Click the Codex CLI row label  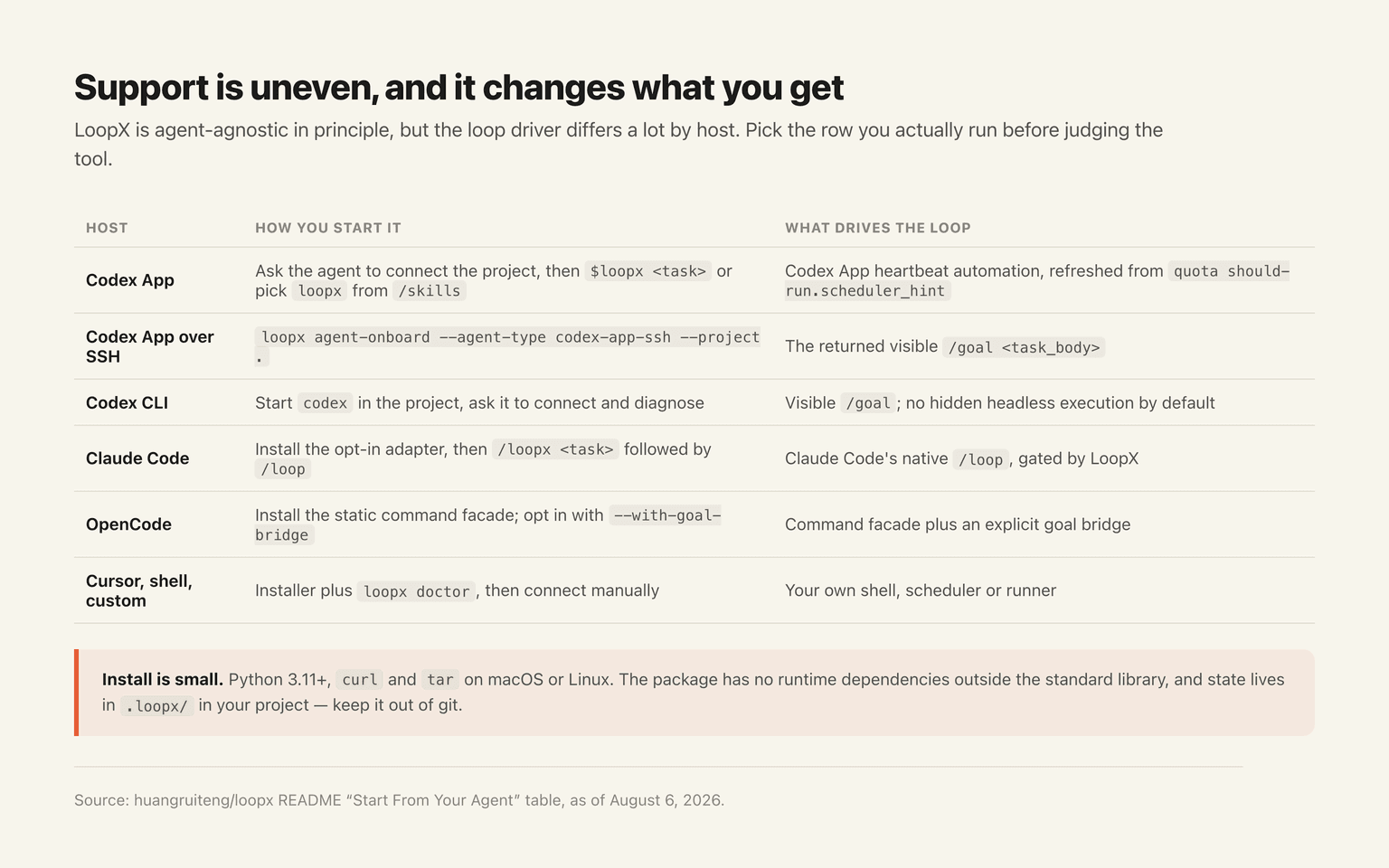pyautogui.click(x=127, y=403)
